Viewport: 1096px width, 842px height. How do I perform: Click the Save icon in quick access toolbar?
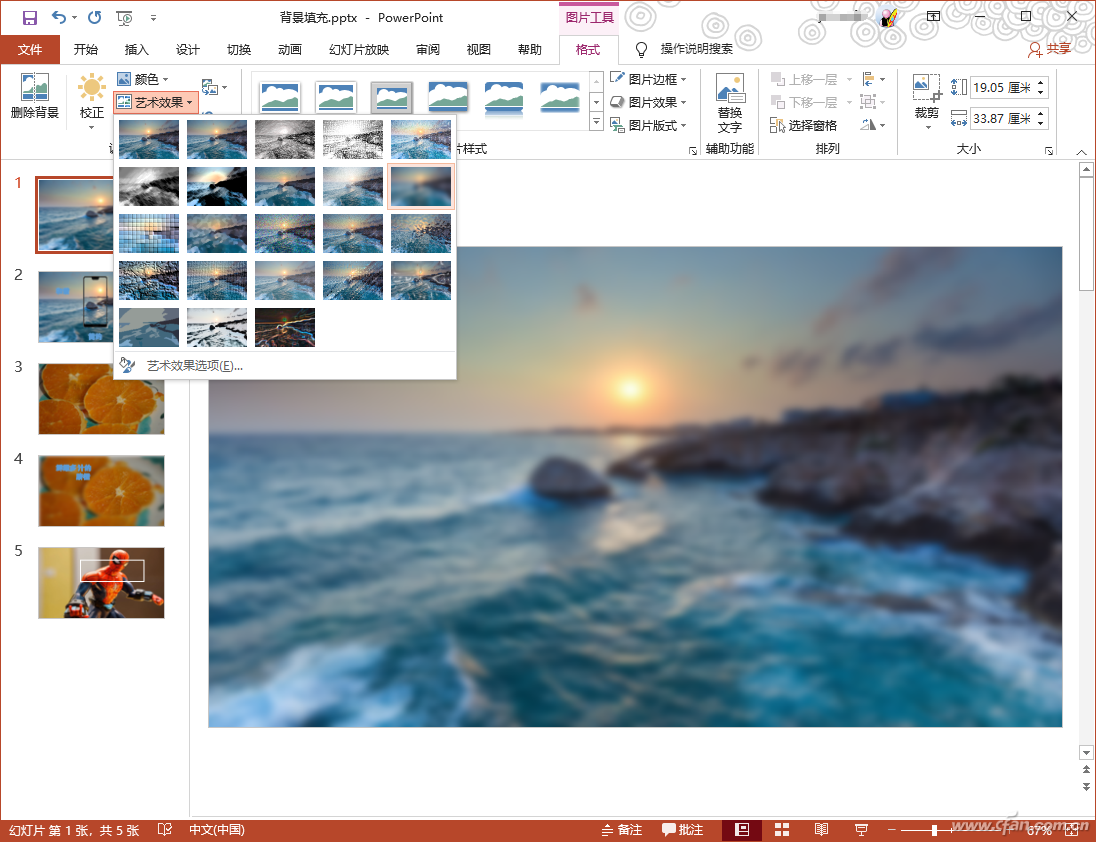coord(29,17)
